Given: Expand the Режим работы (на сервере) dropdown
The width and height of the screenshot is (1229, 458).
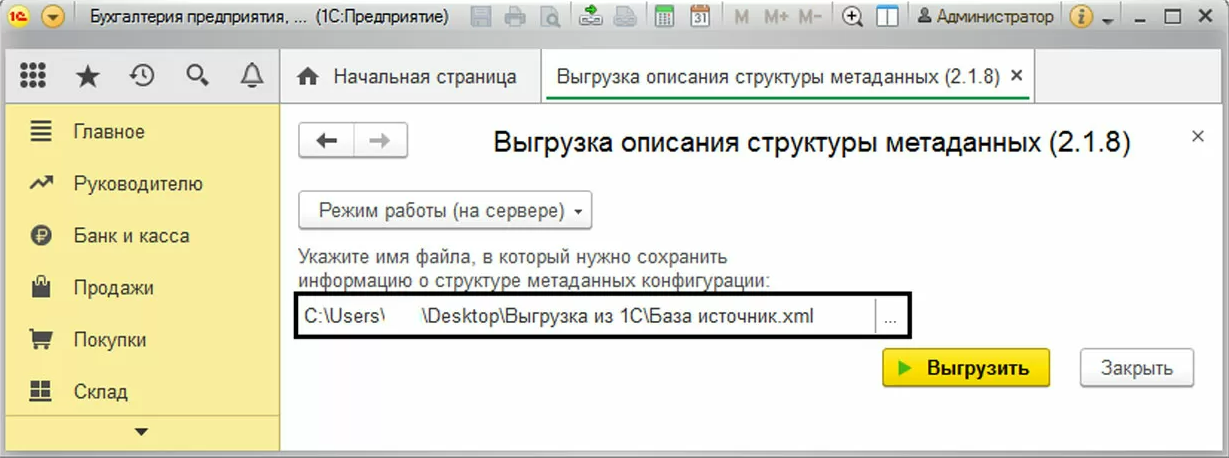Looking at the screenshot, I should coord(446,211).
